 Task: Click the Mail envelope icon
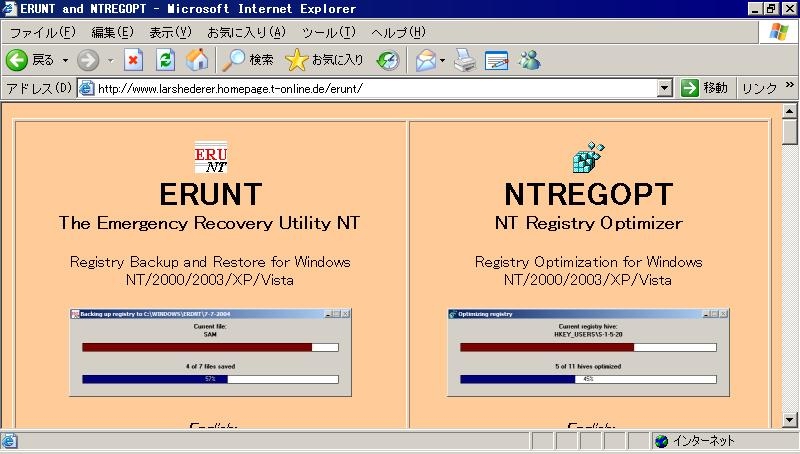point(426,60)
